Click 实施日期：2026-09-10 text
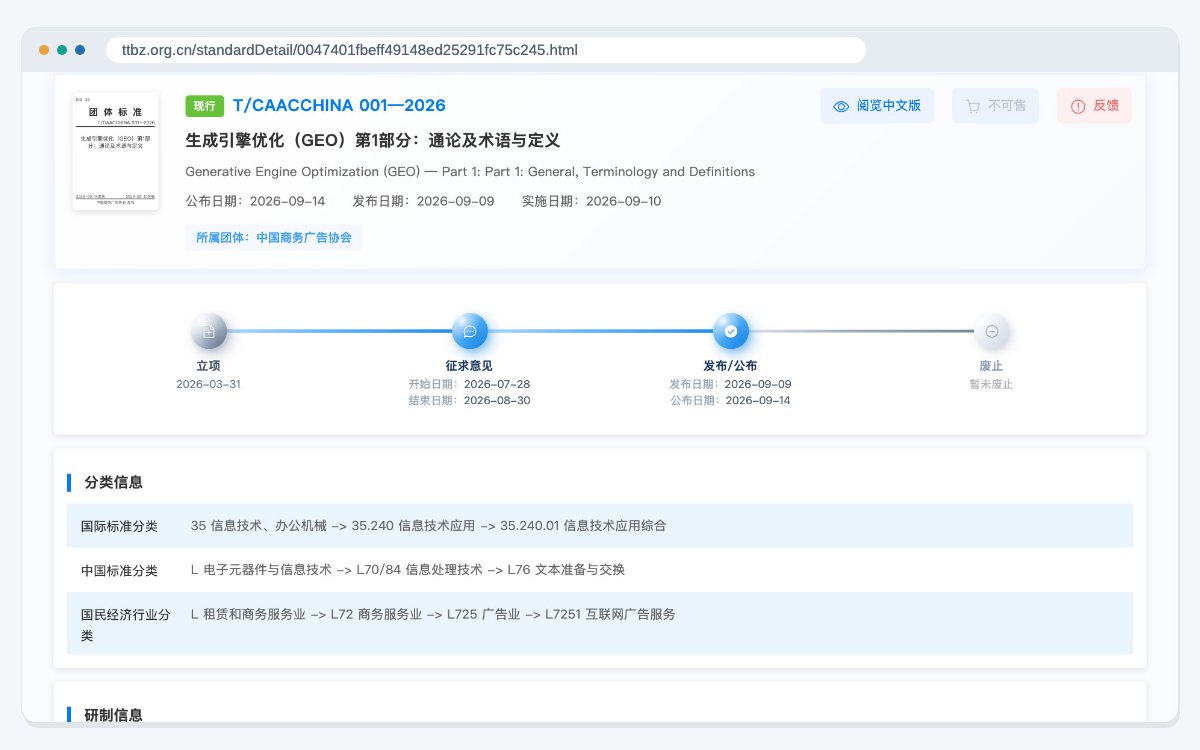The image size is (1200, 750). click(x=591, y=201)
